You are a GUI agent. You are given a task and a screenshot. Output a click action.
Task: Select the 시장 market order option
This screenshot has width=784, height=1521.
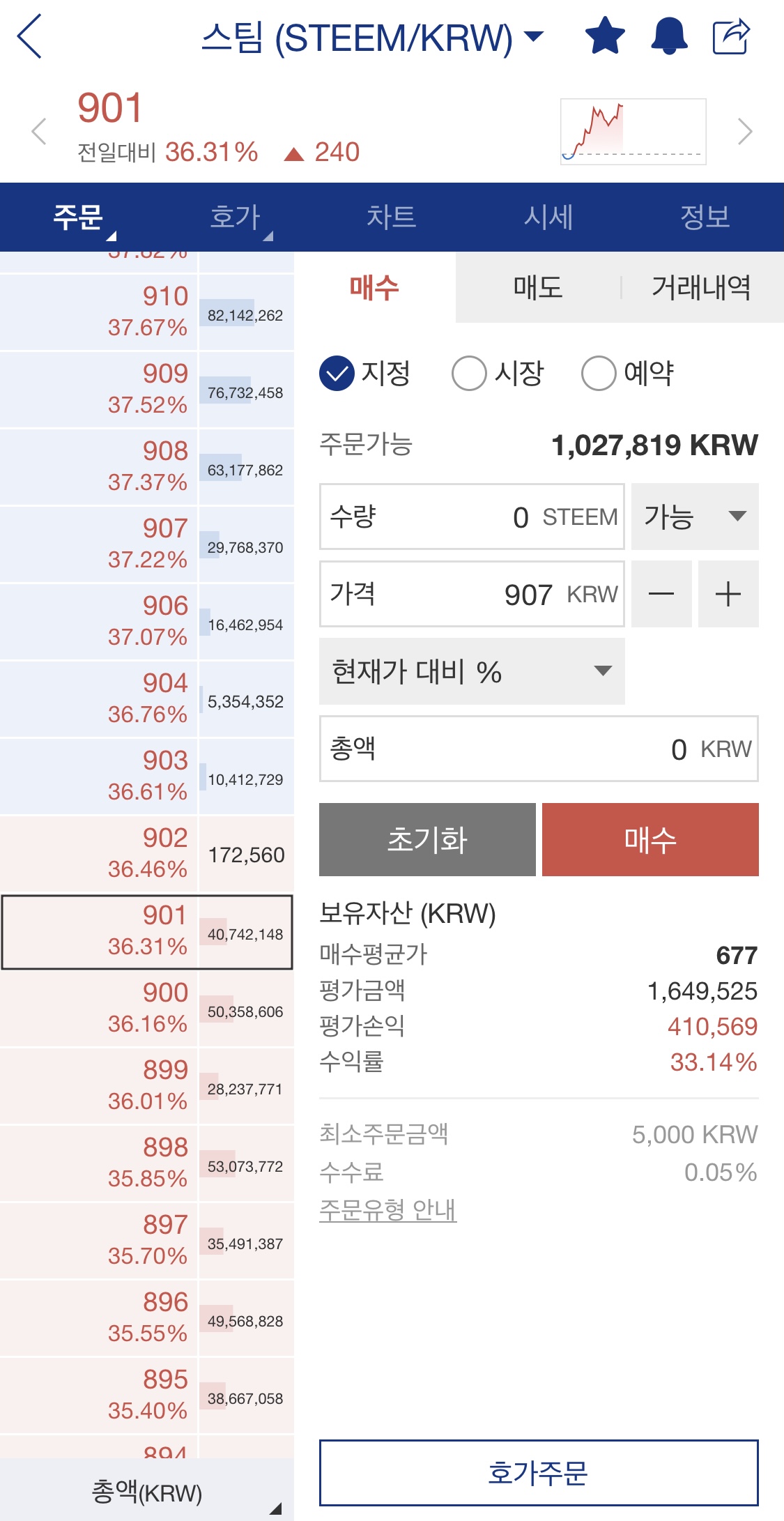pos(498,373)
